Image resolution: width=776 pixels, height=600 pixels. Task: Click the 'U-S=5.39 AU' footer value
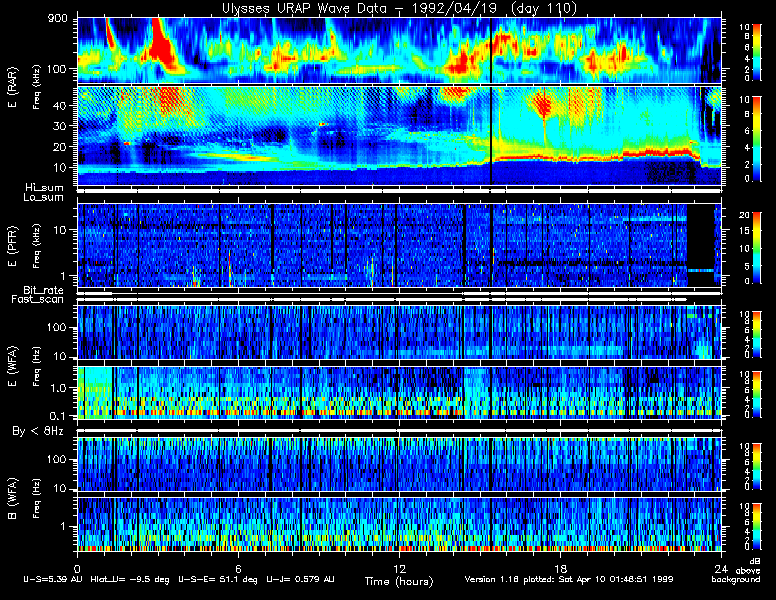pyautogui.click(x=53, y=579)
